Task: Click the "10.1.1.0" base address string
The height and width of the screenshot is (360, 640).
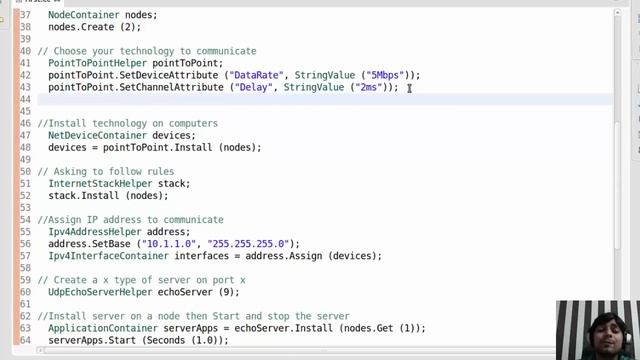Action: [x=169, y=244]
